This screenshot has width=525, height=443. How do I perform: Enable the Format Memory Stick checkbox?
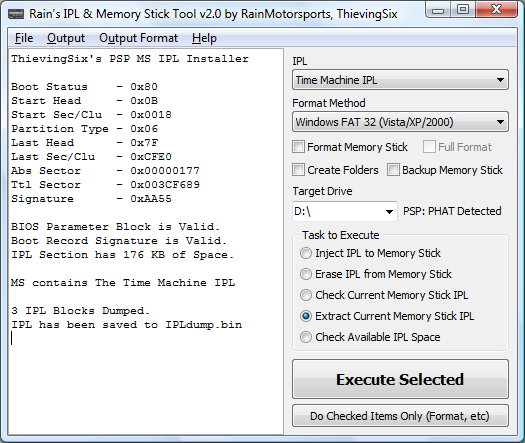pos(298,147)
